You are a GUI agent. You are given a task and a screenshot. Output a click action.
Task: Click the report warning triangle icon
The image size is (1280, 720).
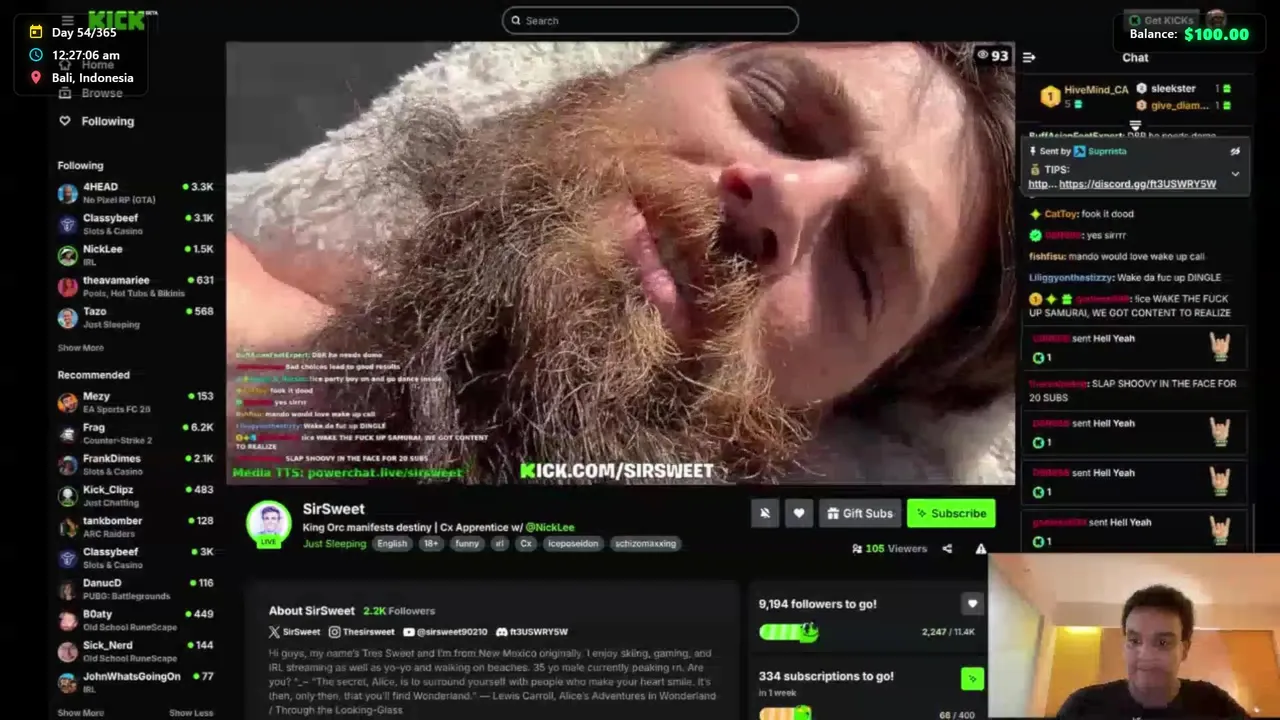coord(981,549)
